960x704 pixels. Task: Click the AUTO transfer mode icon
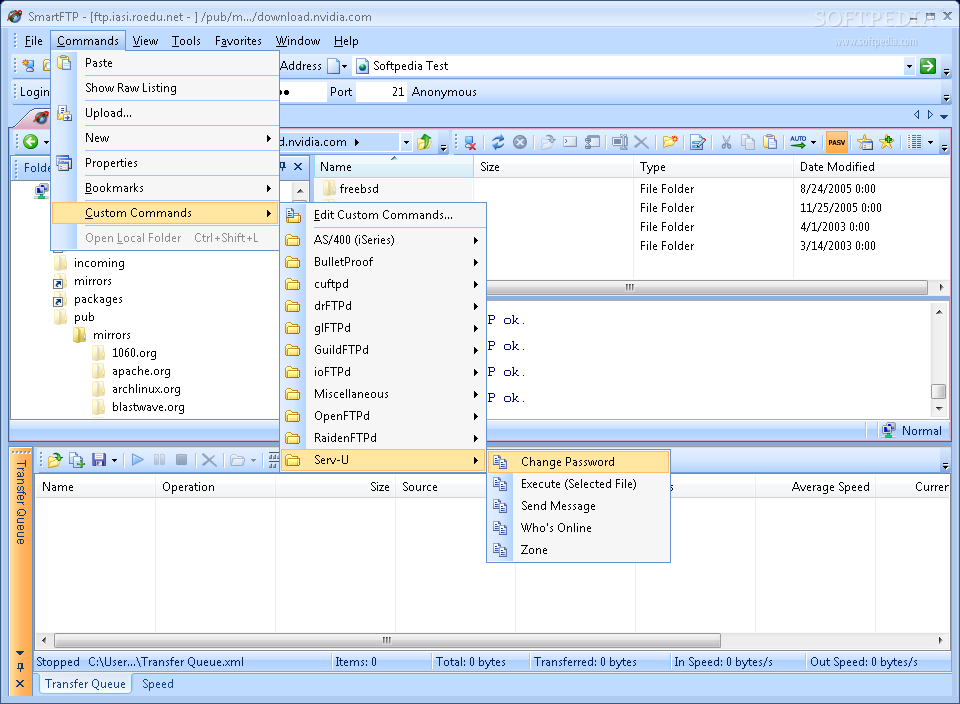tap(798, 143)
